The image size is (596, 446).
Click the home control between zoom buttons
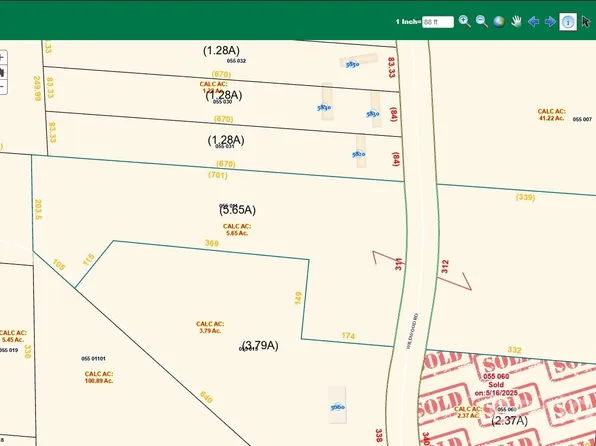(x=2, y=72)
